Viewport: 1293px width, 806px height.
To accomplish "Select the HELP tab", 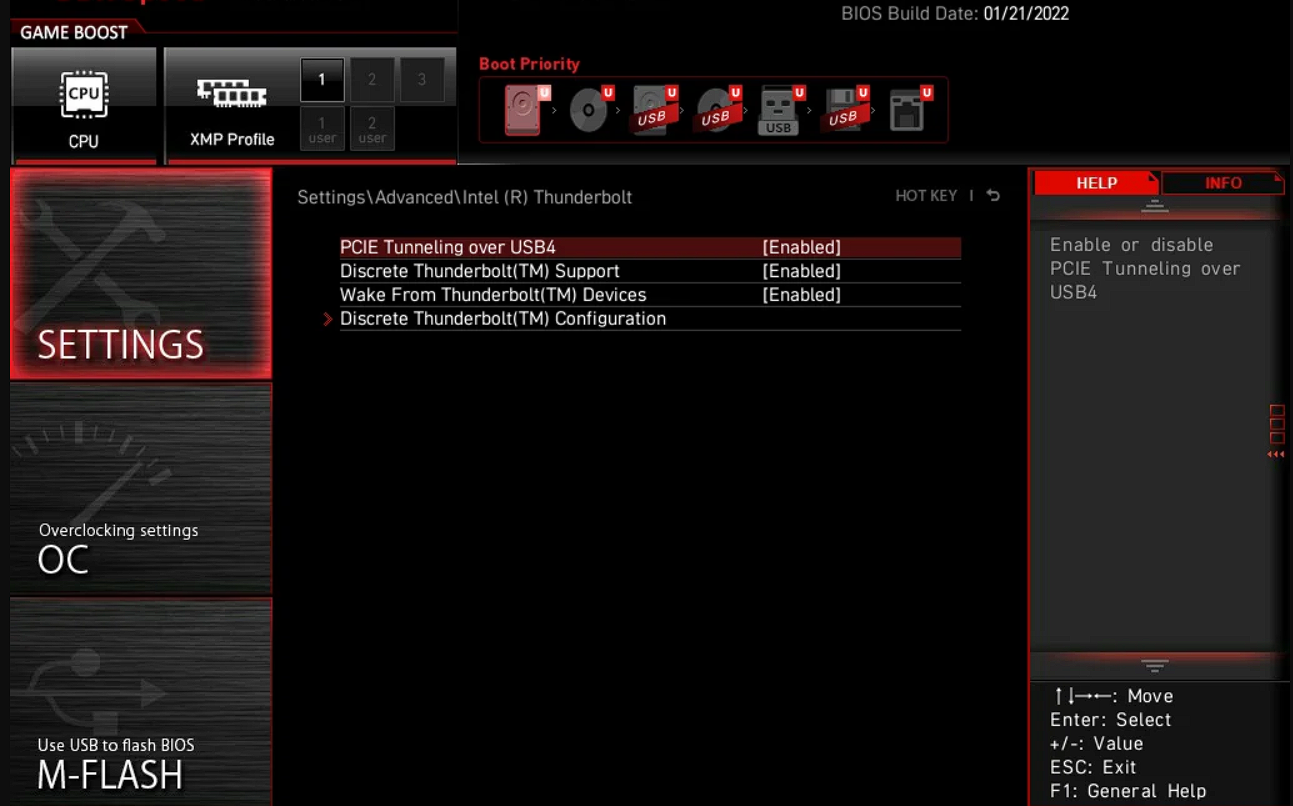I will pos(1096,183).
